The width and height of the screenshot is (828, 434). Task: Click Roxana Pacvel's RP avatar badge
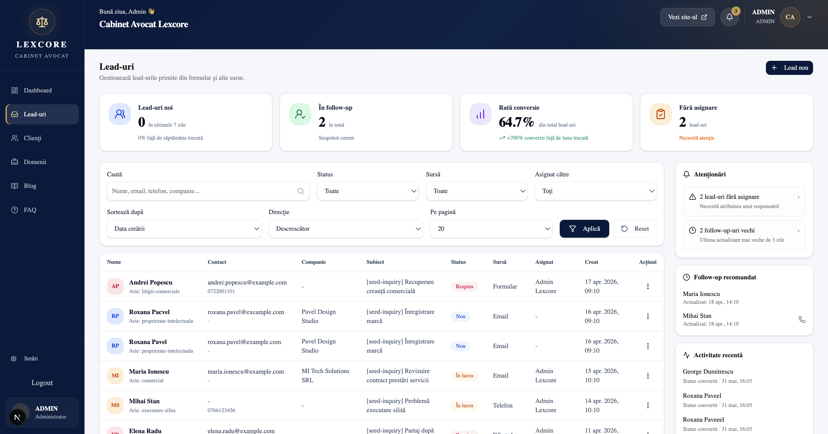click(x=115, y=316)
